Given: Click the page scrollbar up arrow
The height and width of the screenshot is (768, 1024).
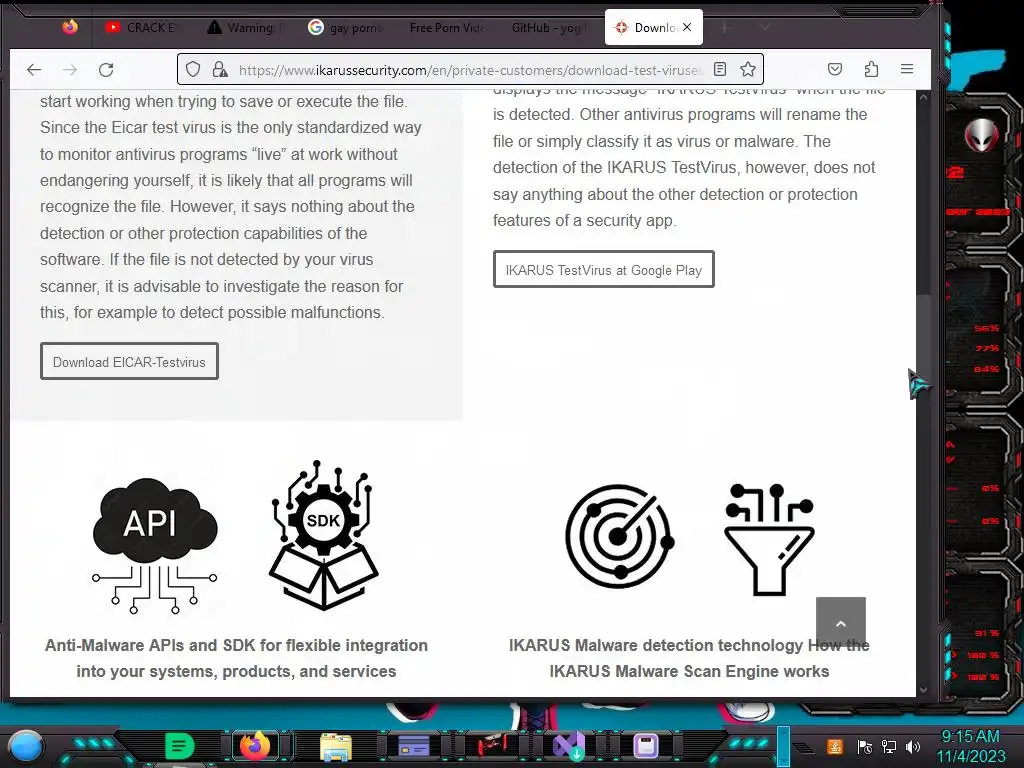Looking at the screenshot, I should pos(923,97).
